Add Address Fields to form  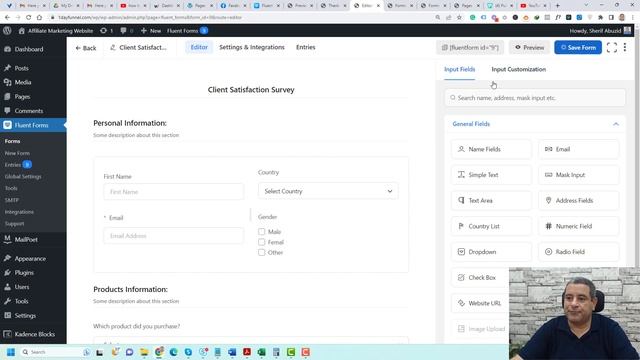coord(579,200)
